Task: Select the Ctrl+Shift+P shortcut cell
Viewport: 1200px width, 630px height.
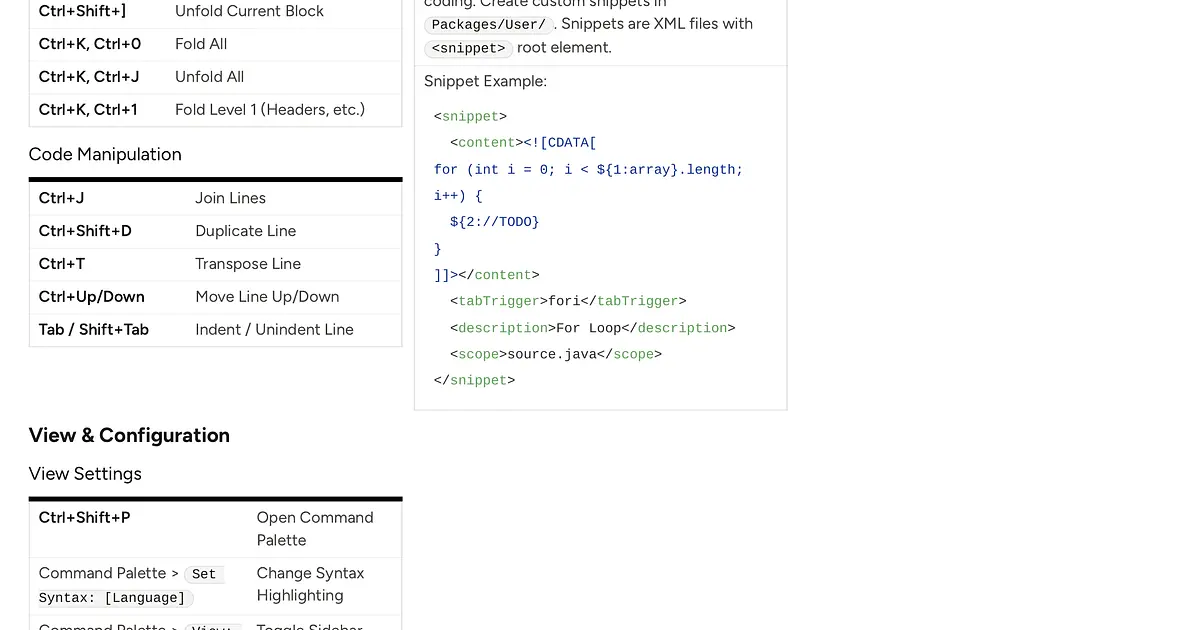Action: pos(84,517)
